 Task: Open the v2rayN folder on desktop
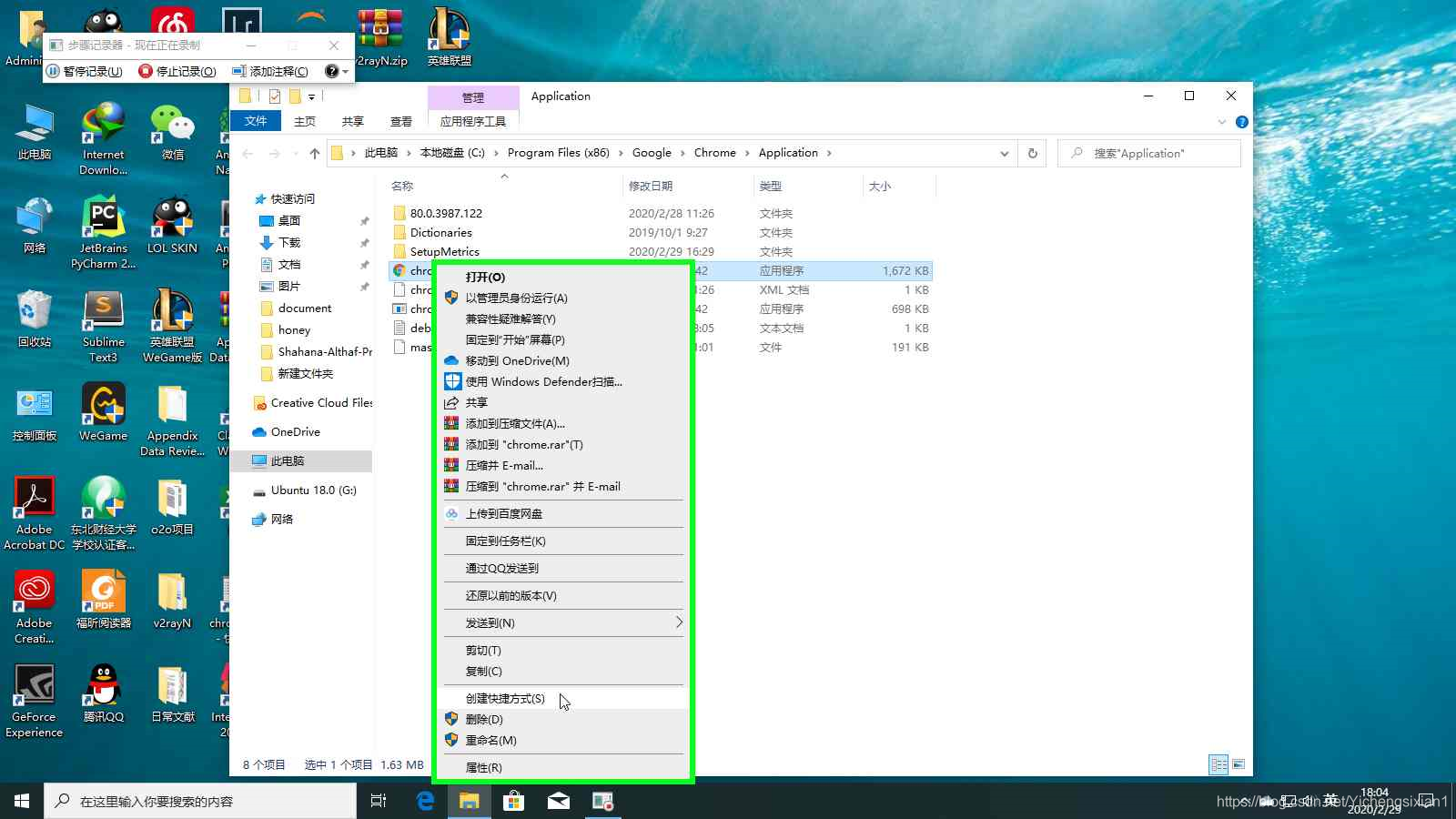(x=172, y=600)
